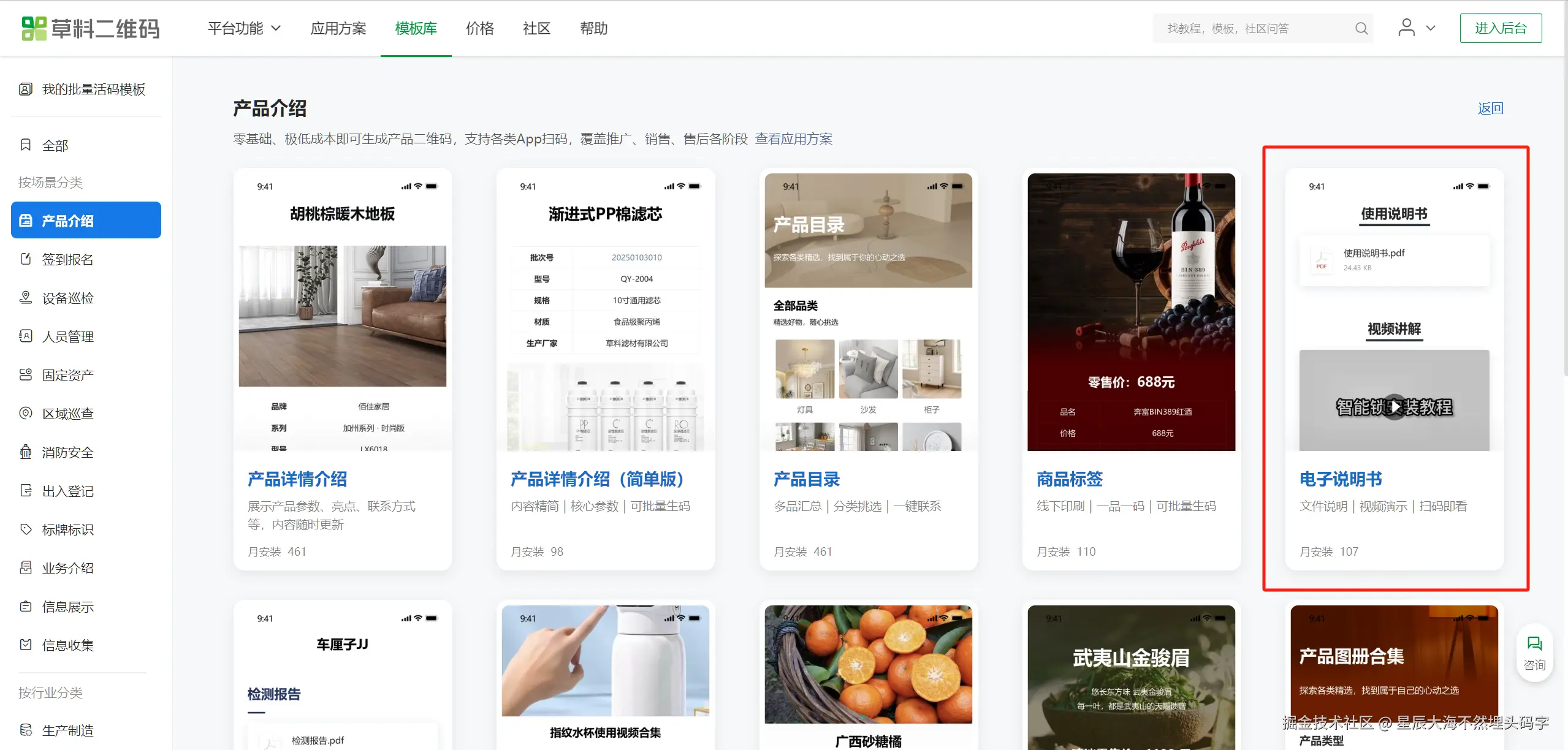The height and width of the screenshot is (750, 1568).
Task: Go to 应用方案 navigation item
Action: pyautogui.click(x=338, y=28)
